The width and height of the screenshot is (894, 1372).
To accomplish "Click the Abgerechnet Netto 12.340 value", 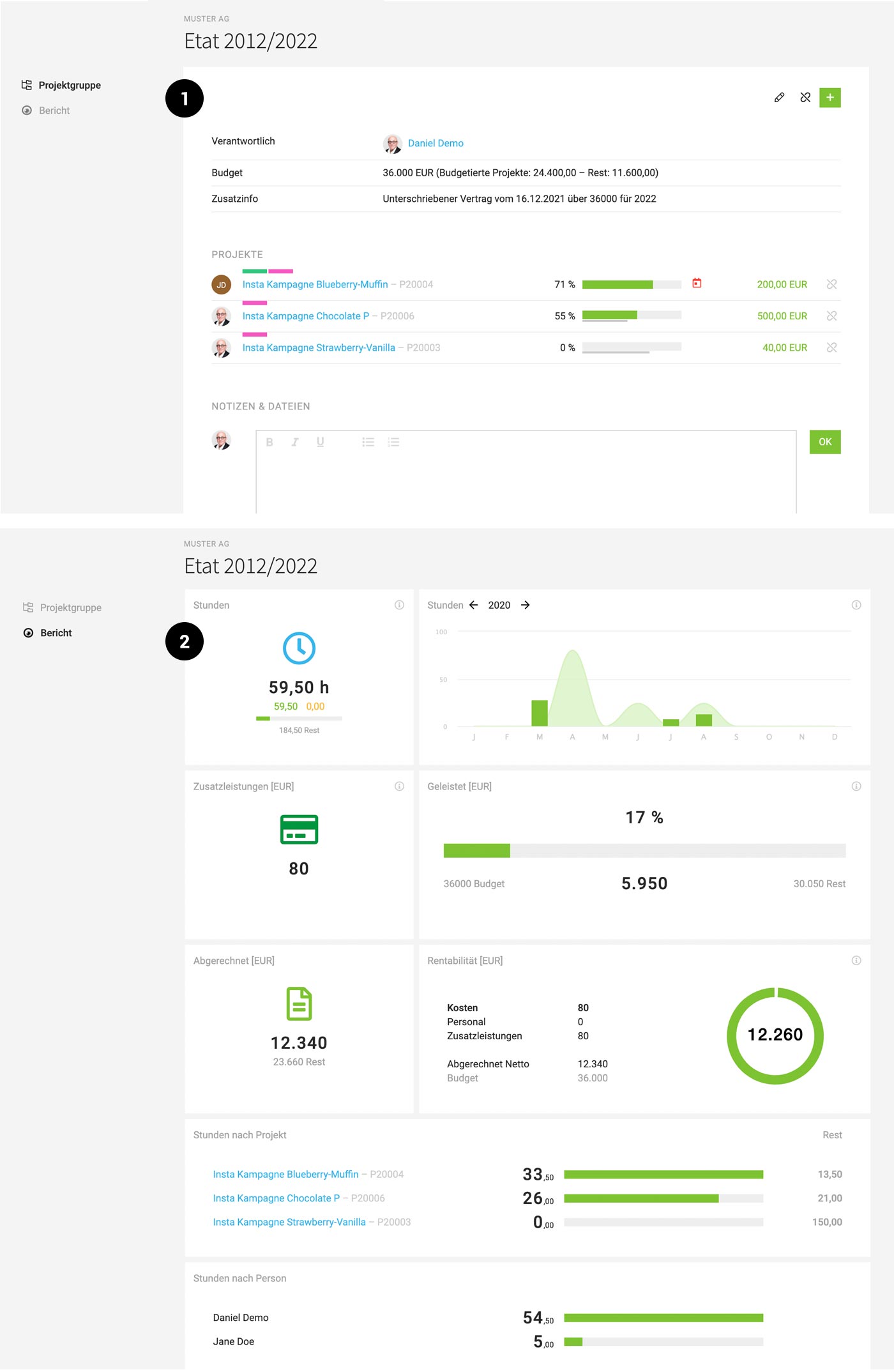I will (x=593, y=1063).
